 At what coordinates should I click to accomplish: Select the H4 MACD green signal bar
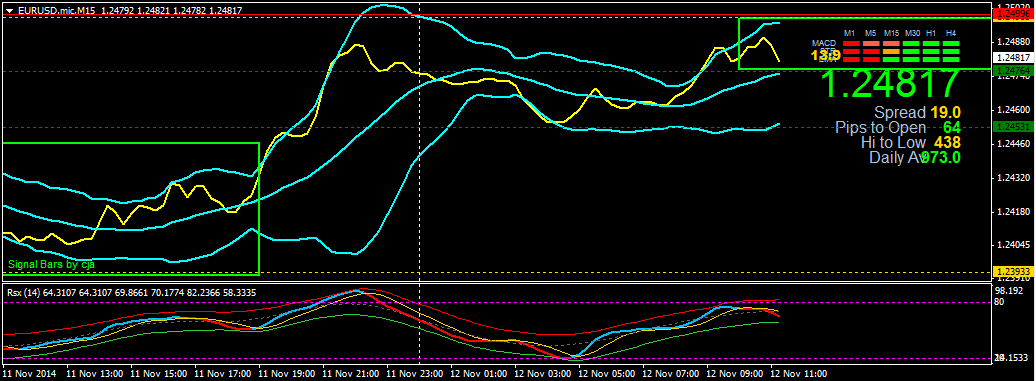[x=951, y=44]
